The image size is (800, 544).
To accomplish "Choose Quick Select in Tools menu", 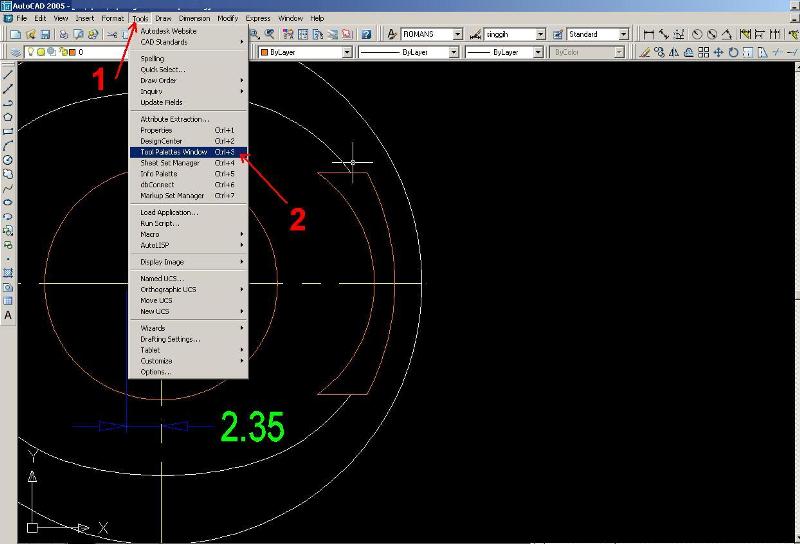I will point(188,69).
